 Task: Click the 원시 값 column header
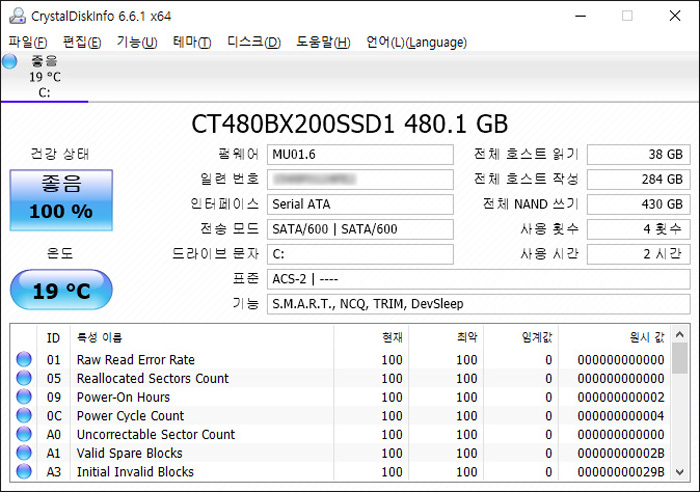click(x=614, y=338)
